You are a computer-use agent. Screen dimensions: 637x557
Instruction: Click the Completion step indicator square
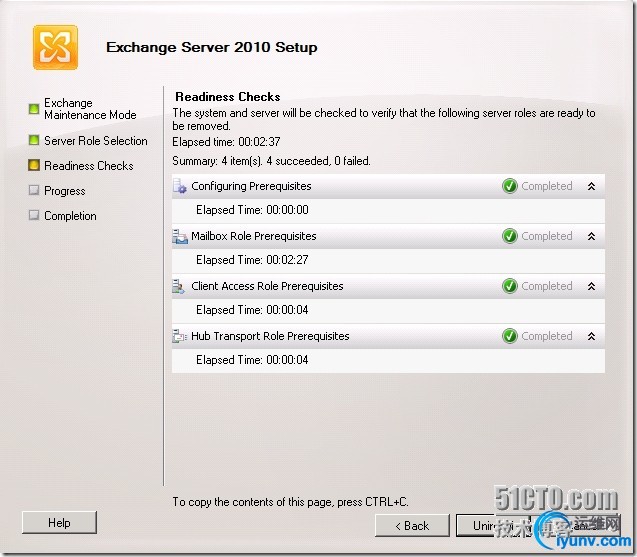pyautogui.click(x=34, y=215)
